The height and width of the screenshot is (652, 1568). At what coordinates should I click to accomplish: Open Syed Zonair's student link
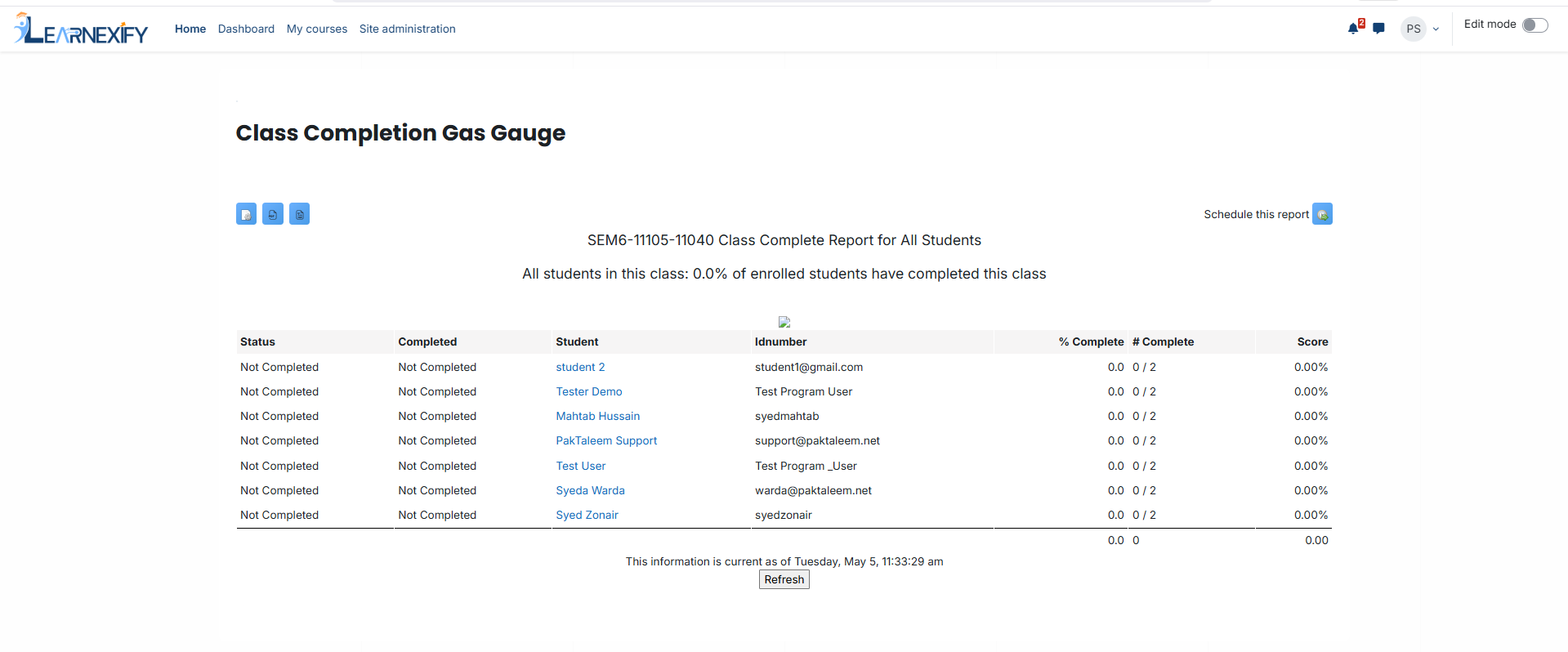point(587,515)
